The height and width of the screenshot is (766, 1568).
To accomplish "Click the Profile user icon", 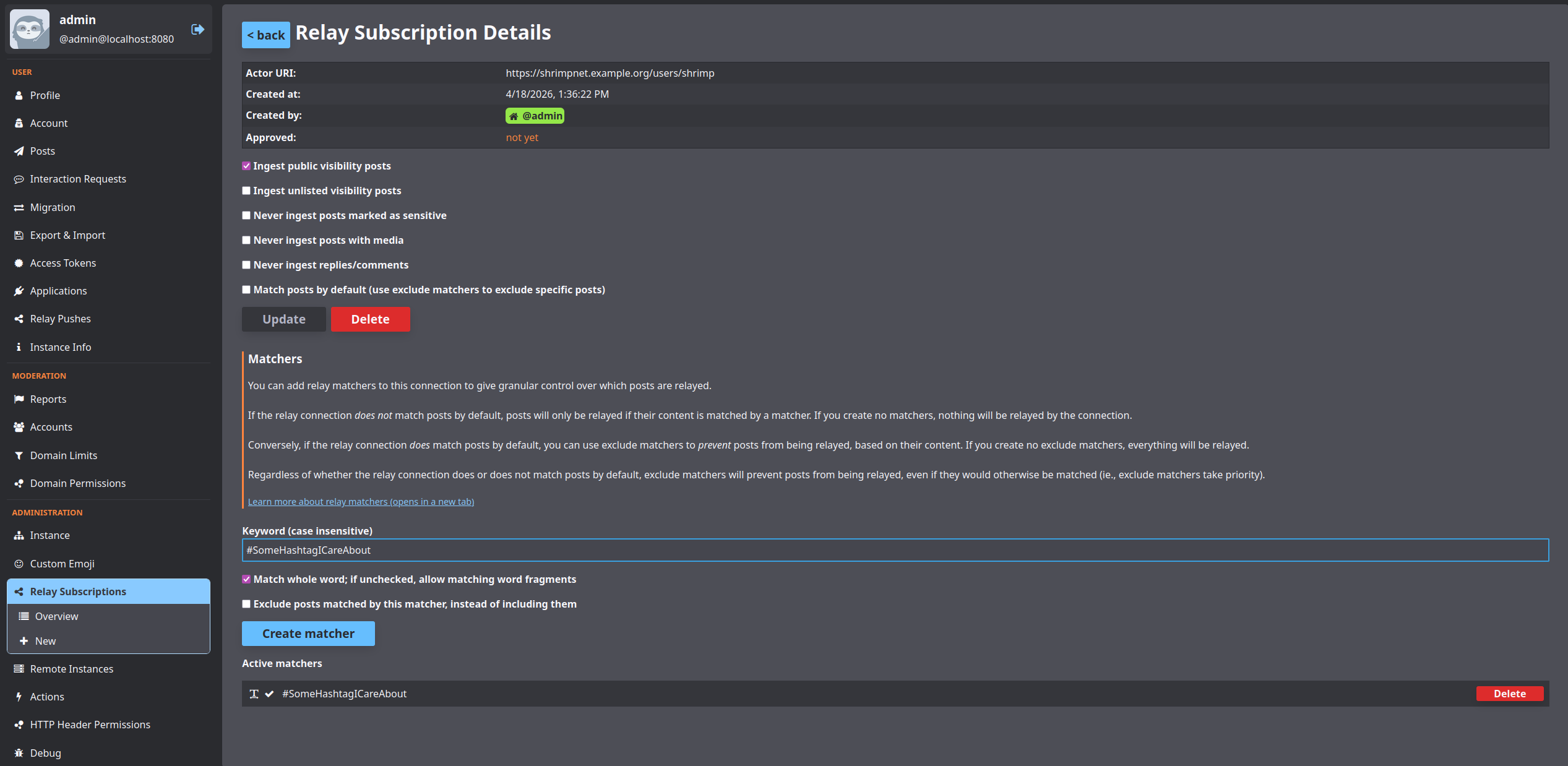I will pyautogui.click(x=19, y=95).
